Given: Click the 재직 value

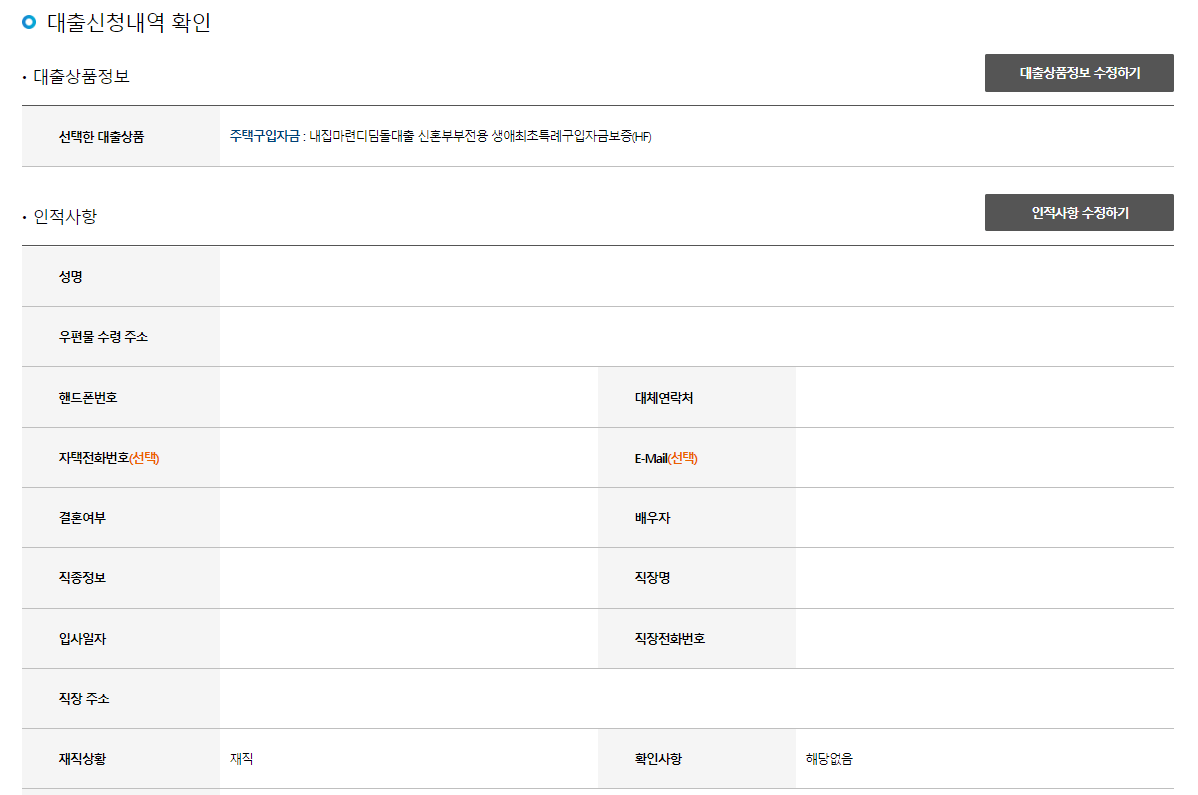Looking at the screenshot, I should click(x=241, y=758).
